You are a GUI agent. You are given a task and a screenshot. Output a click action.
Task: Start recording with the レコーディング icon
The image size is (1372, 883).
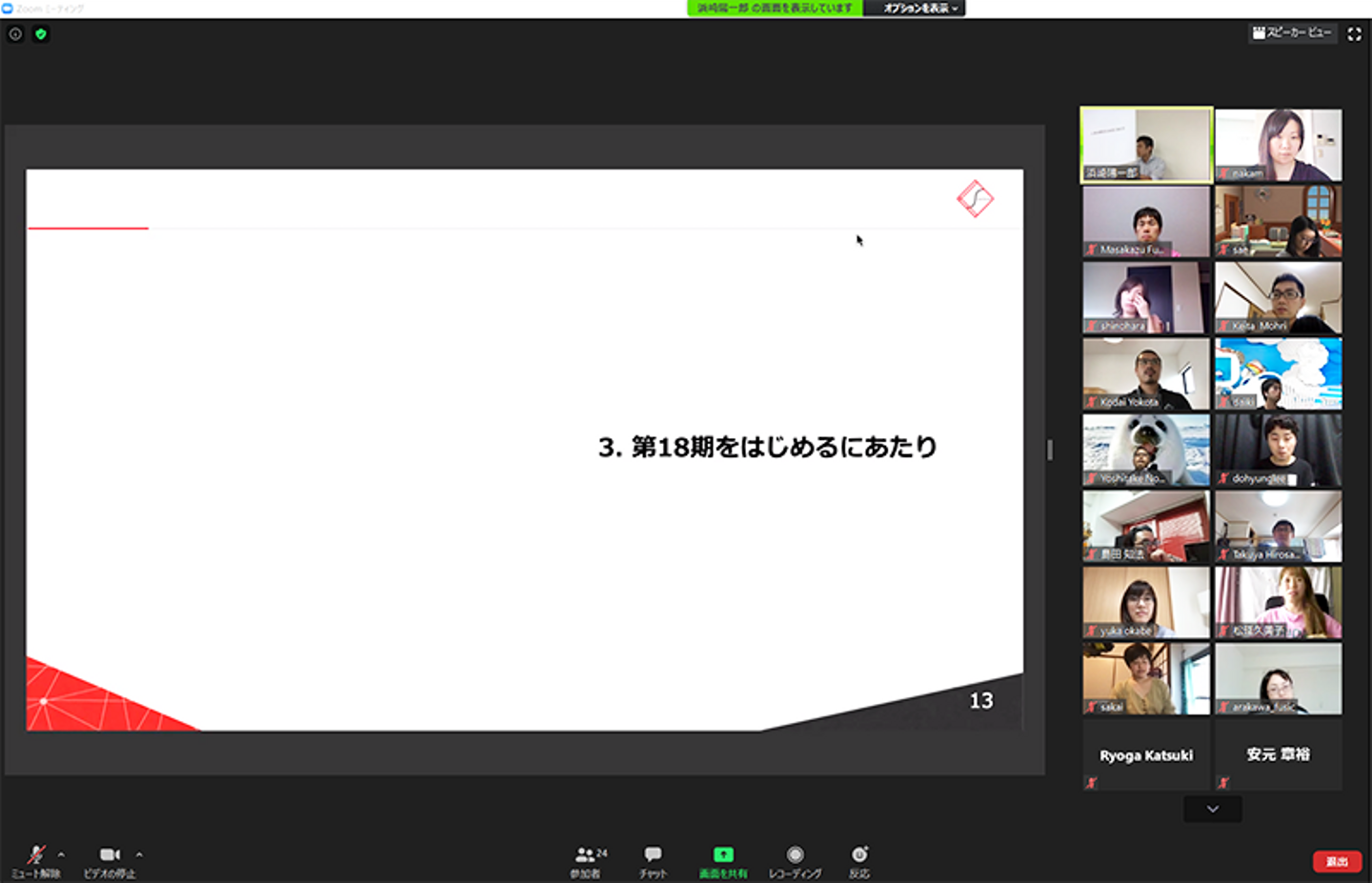tap(795, 855)
